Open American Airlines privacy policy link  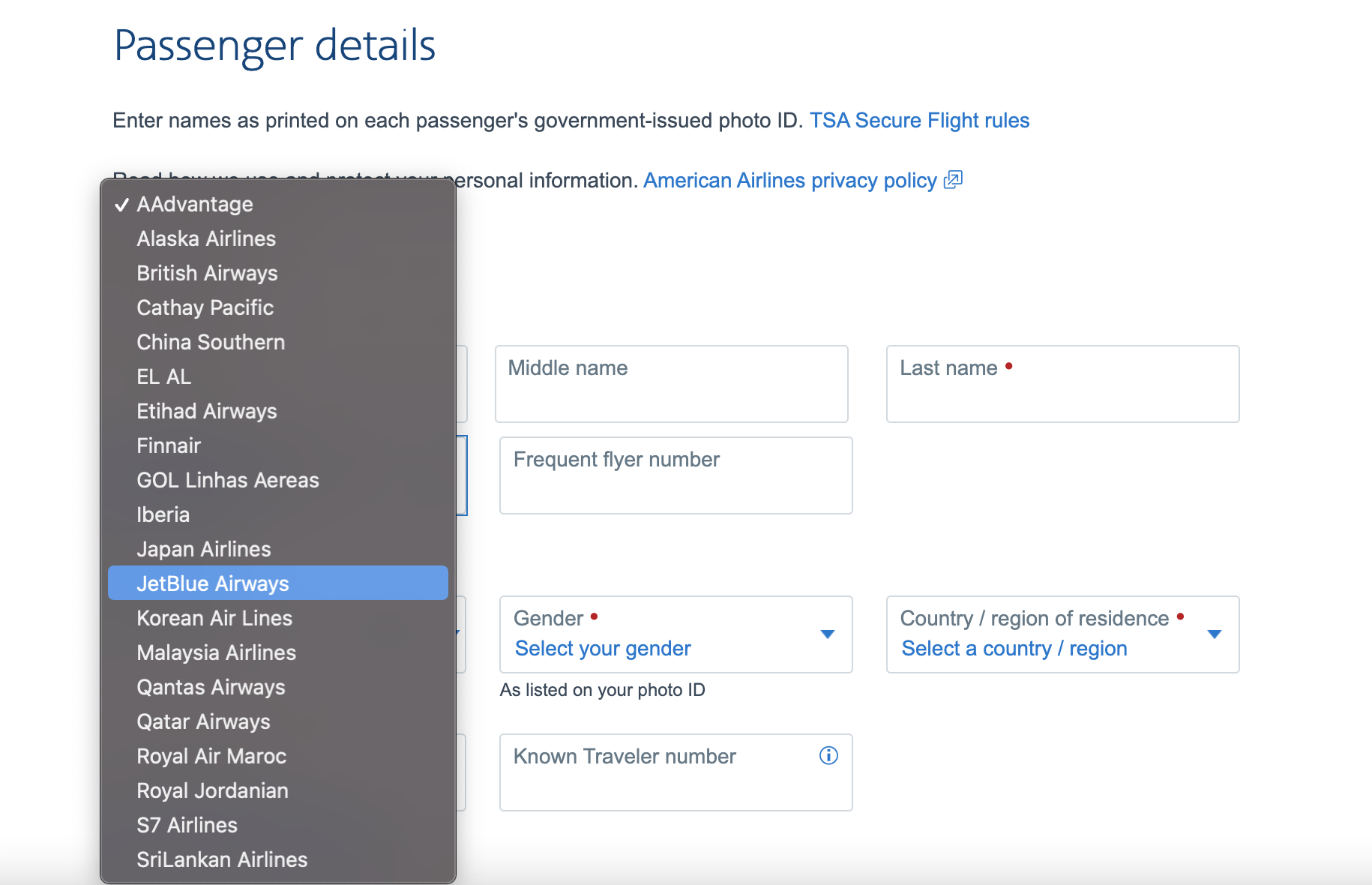click(790, 181)
